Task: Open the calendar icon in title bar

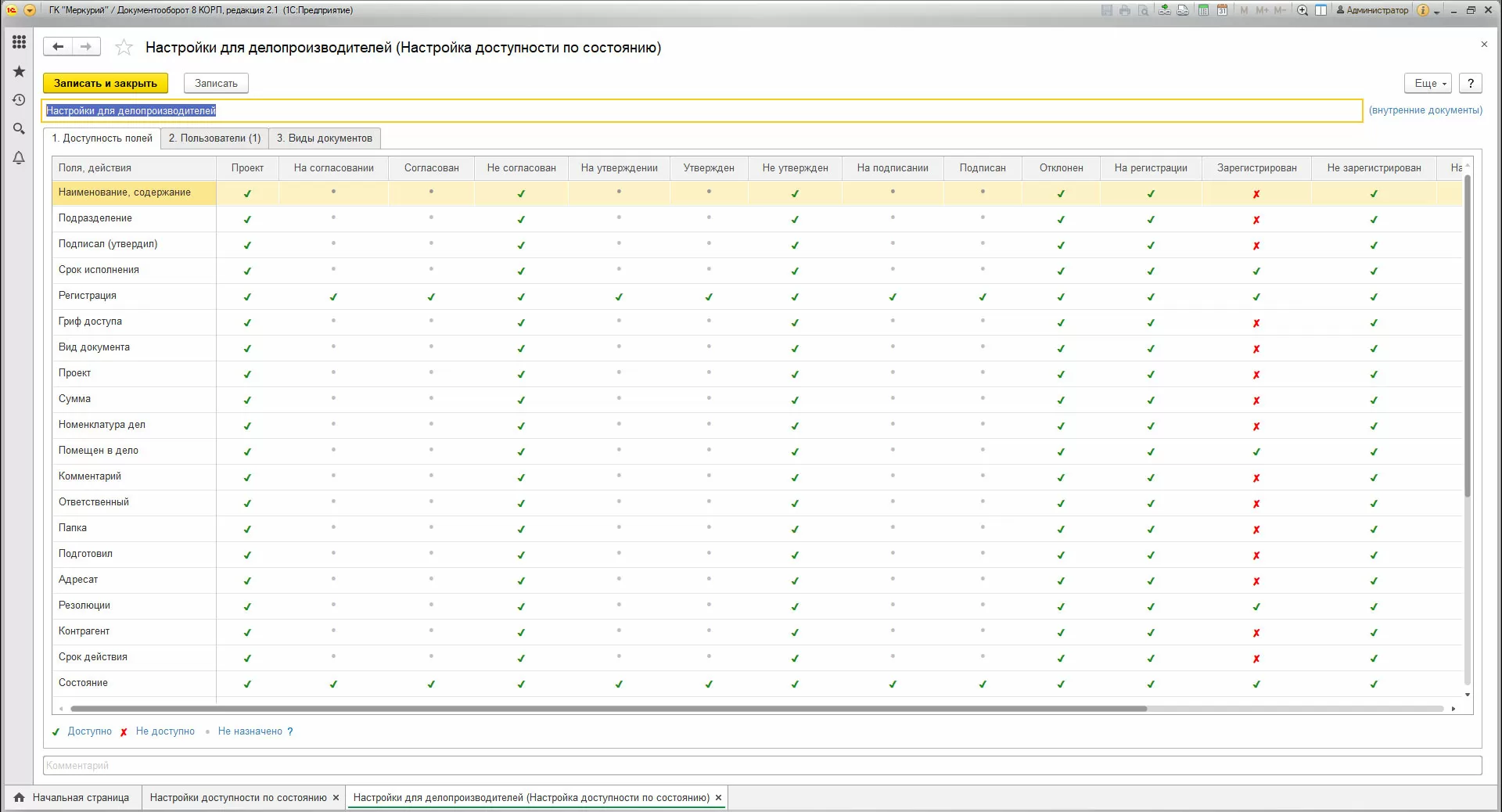Action: [1222, 10]
